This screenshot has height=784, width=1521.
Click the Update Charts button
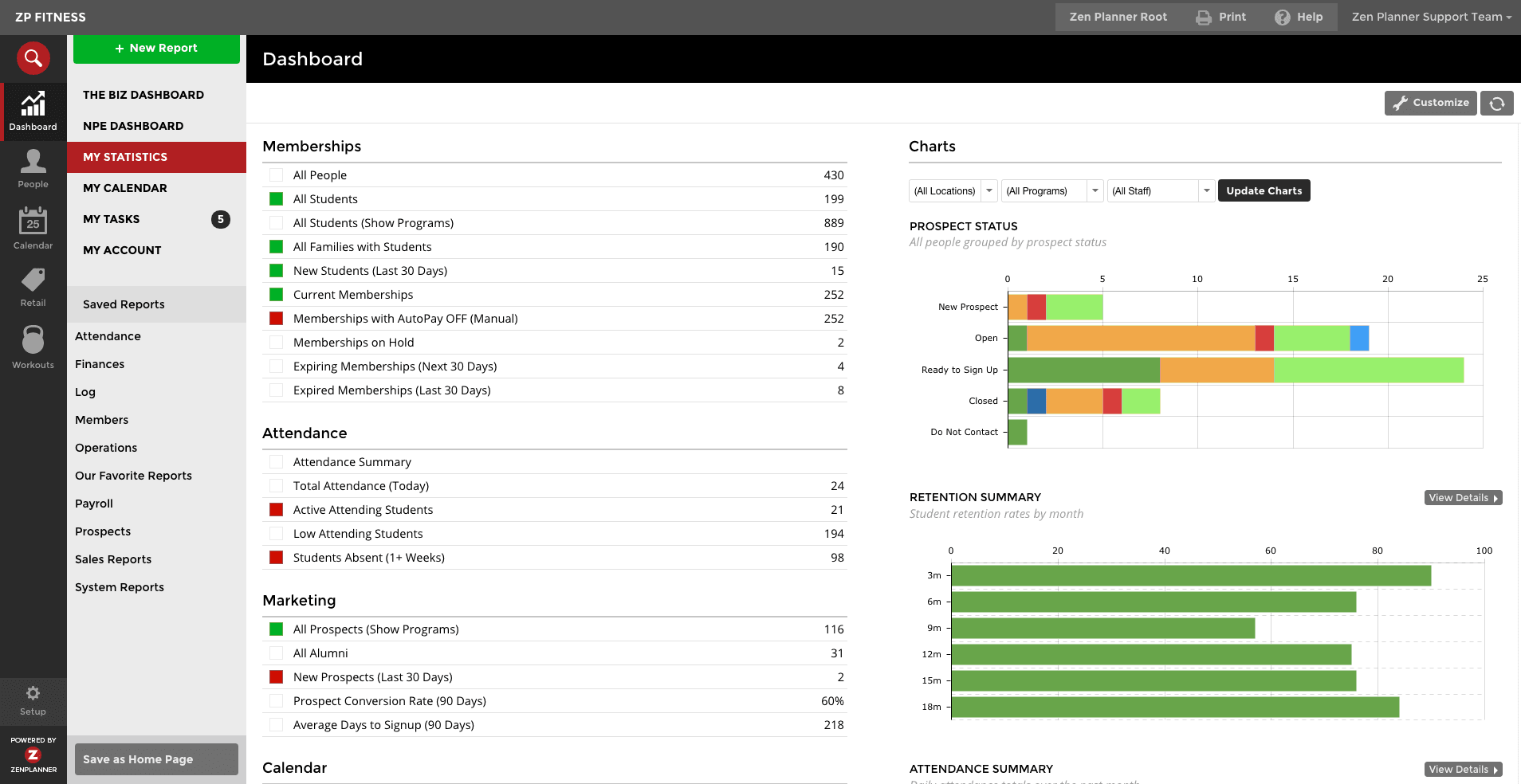(x=1264, y=191)
